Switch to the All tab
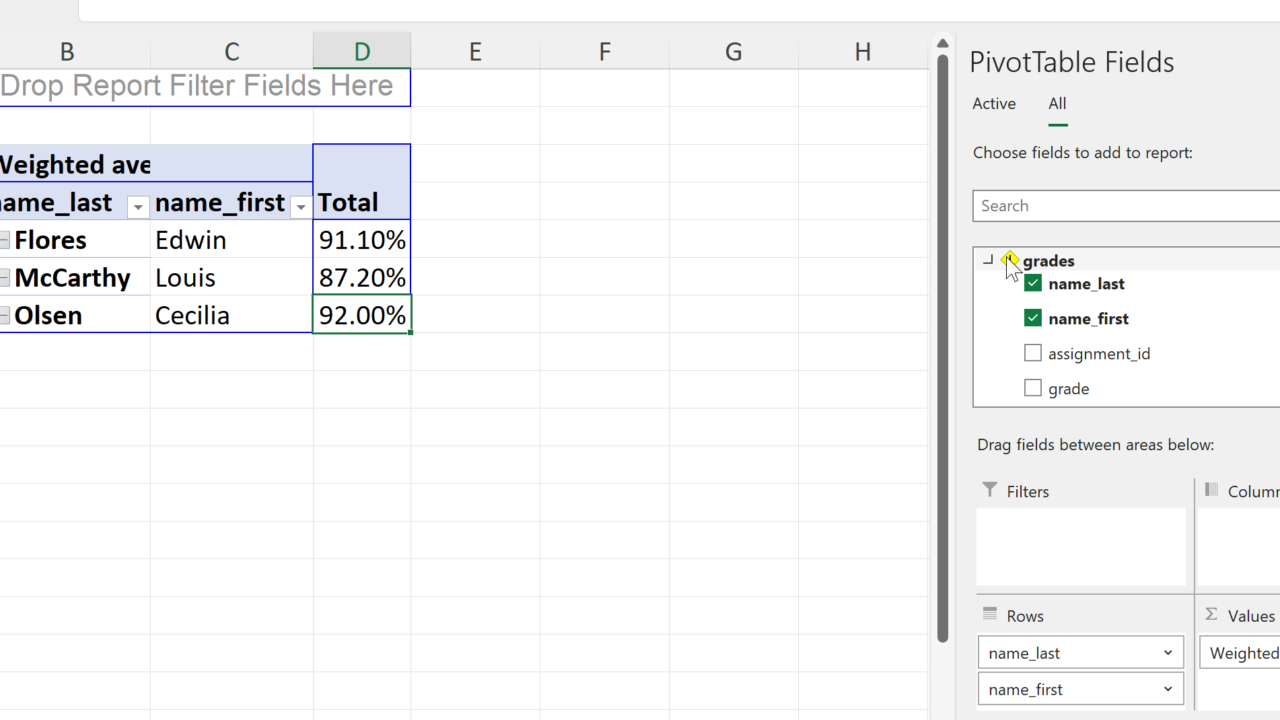Viewport: 1280px width, 720px height. 1057,104
